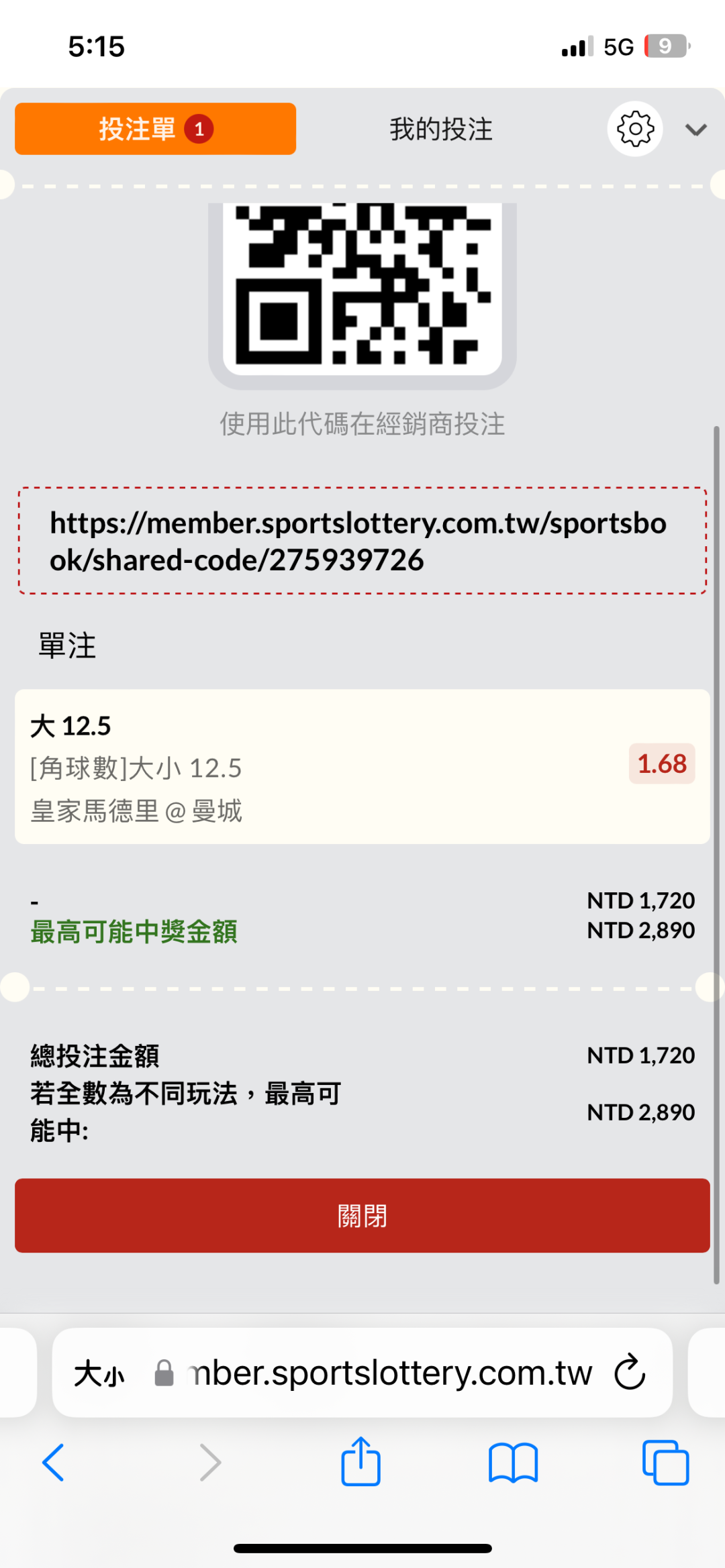Click the red 關閉 button

coord(362,1215)
